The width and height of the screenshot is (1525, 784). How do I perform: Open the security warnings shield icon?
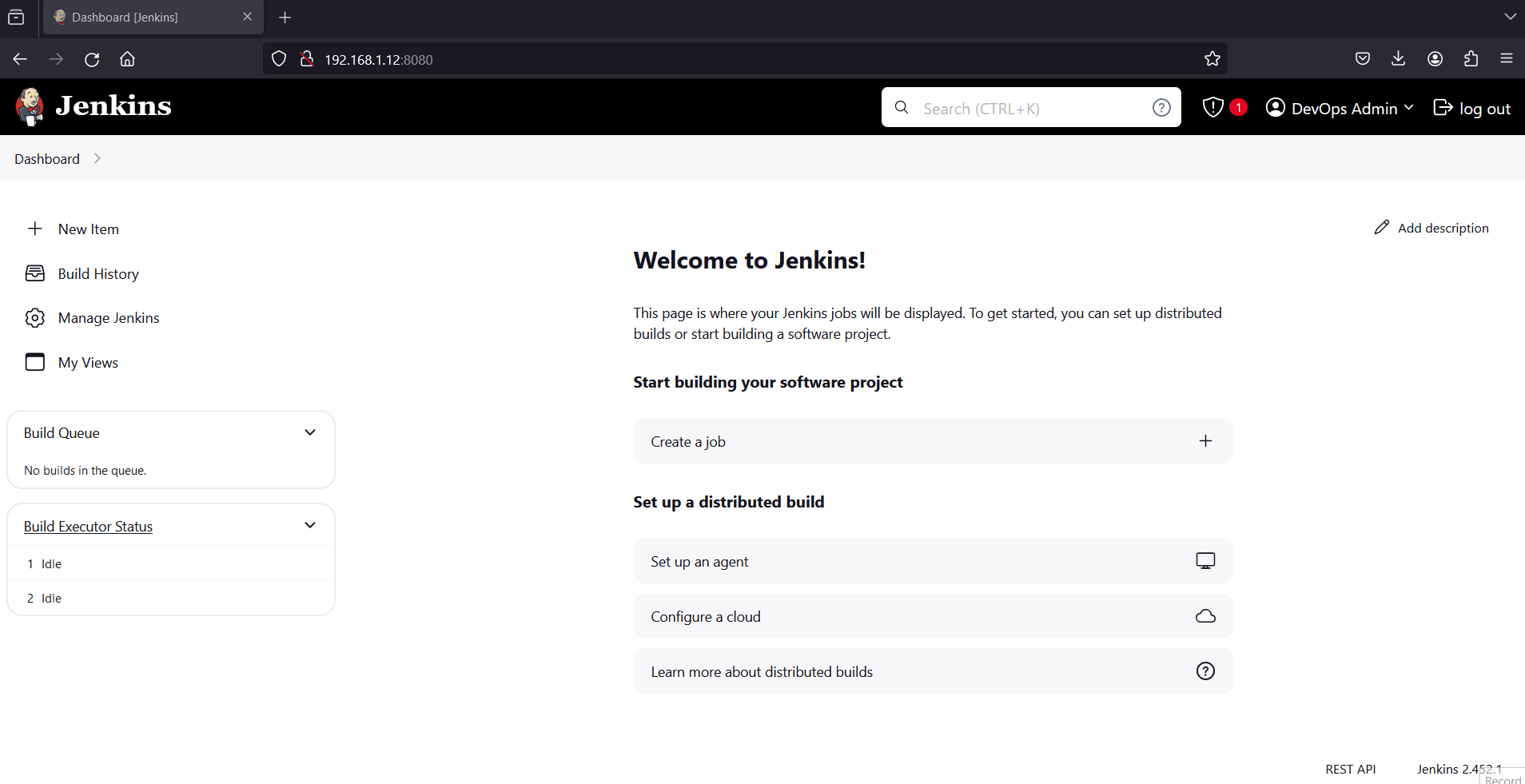click(x=1212, y=107)
